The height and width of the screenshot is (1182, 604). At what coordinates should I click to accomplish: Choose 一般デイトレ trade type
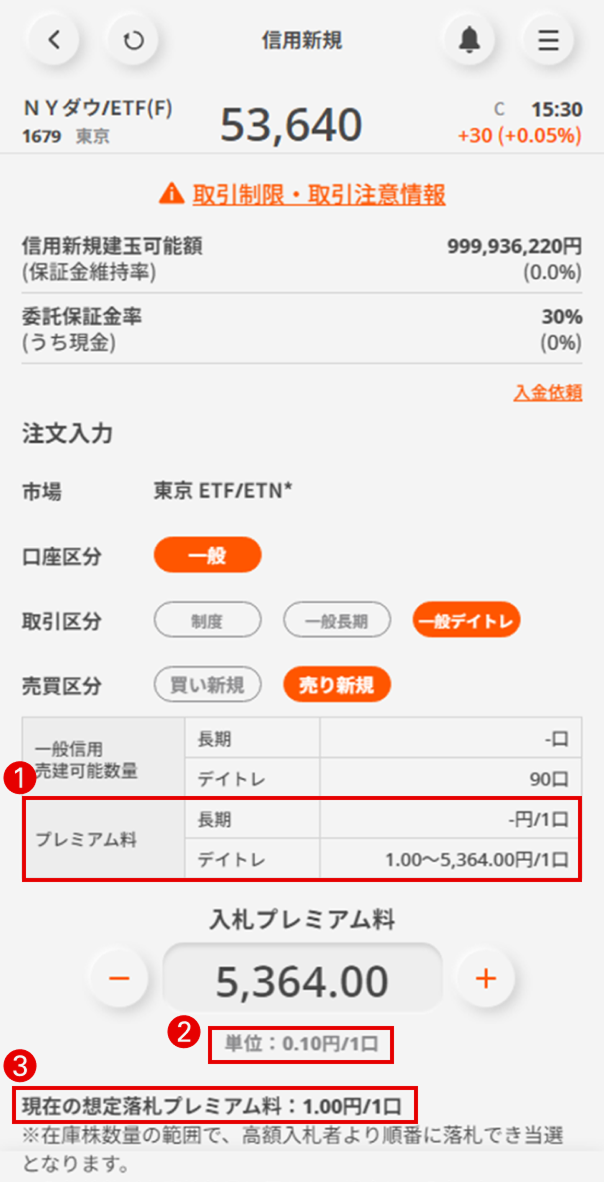pos(466,621)
